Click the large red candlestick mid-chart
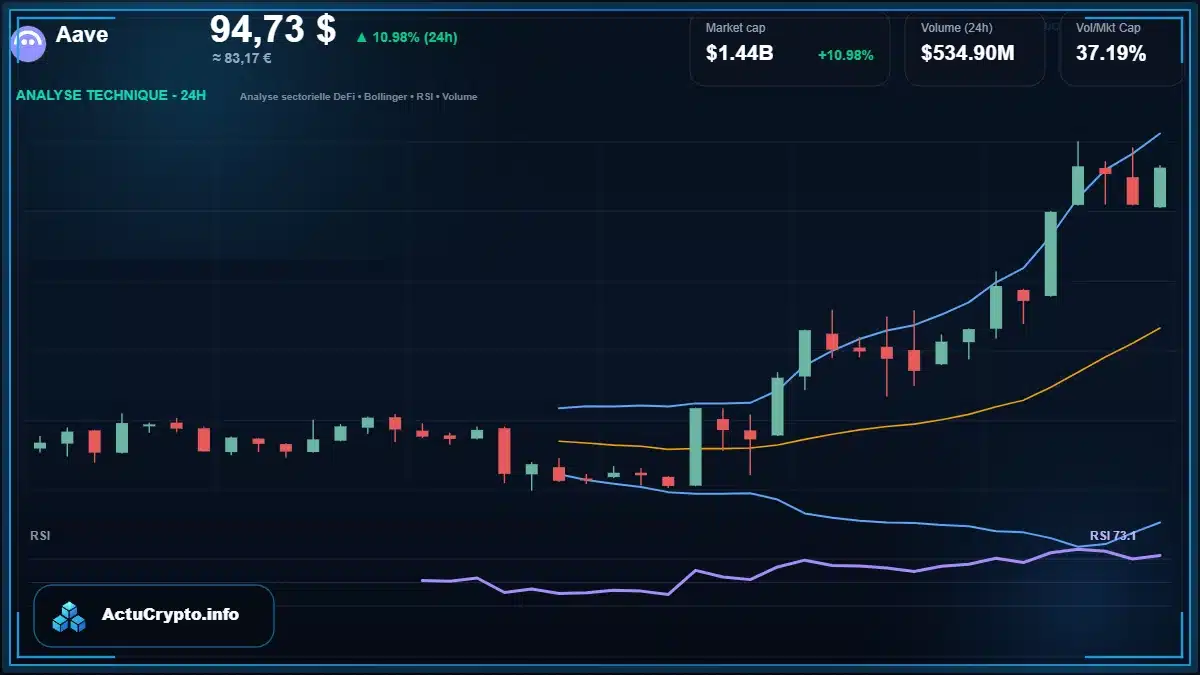1200x675 pixels. 504,451
